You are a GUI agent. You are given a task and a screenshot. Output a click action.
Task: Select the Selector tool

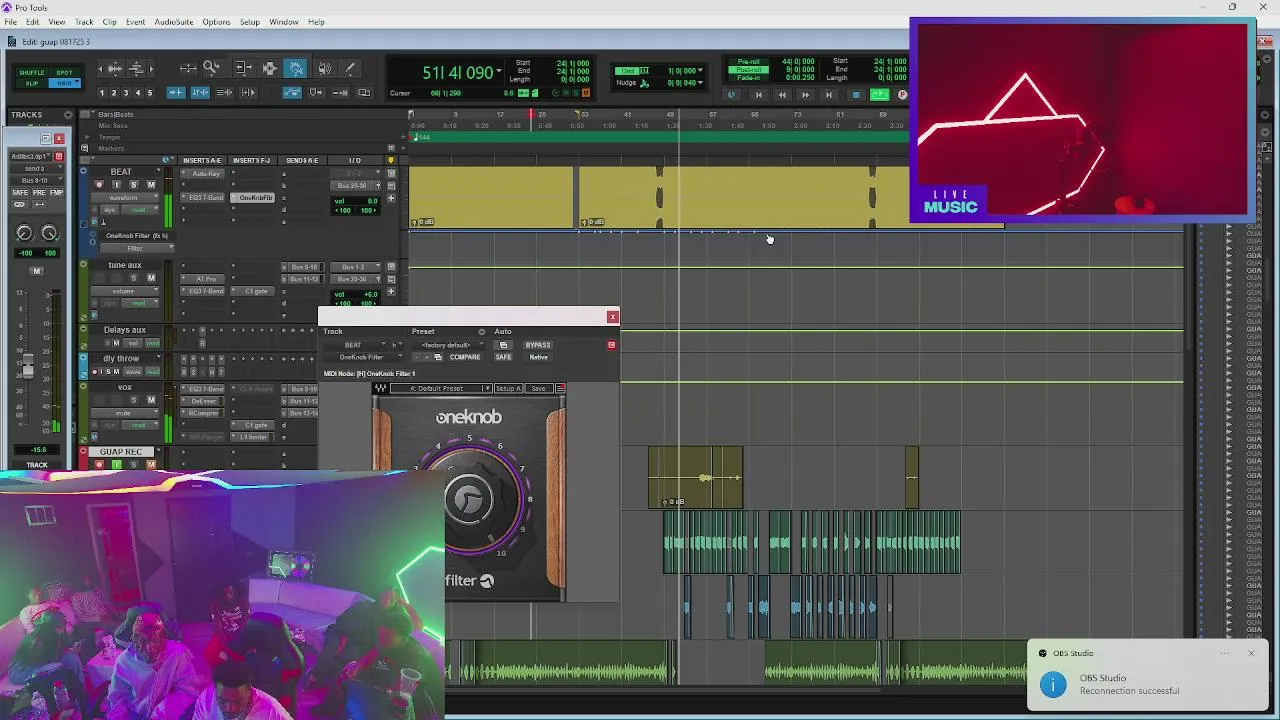click(269, 68)
